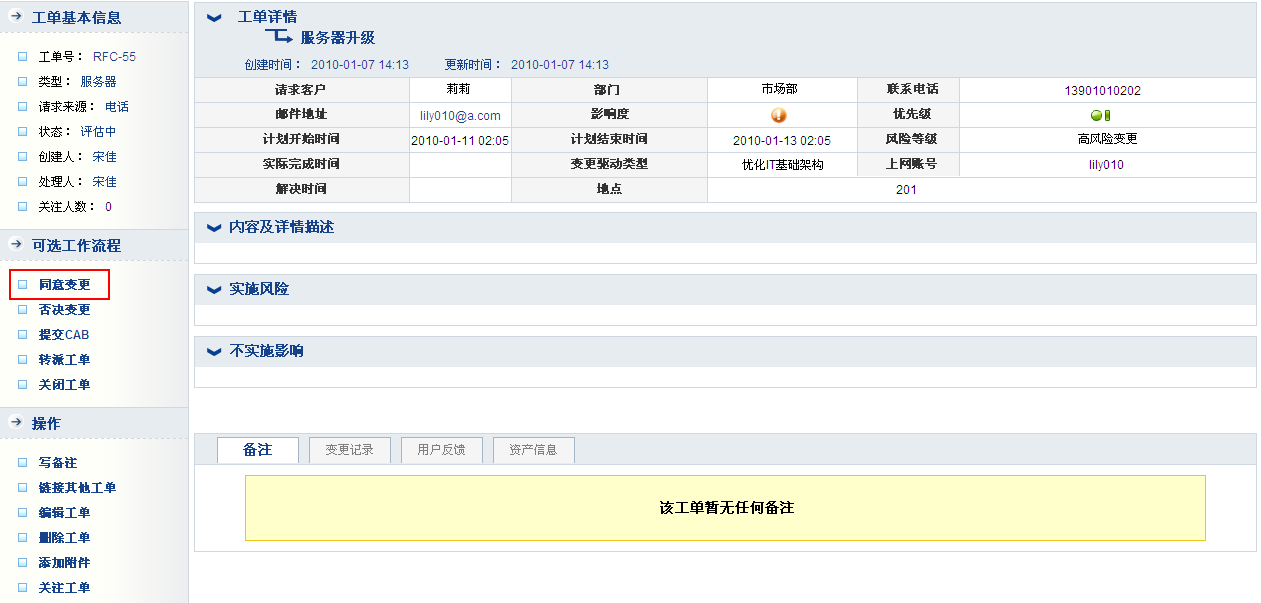Open 编辑工单 to edit ticket
This screenshot has width=1261, height=603.
64,513
